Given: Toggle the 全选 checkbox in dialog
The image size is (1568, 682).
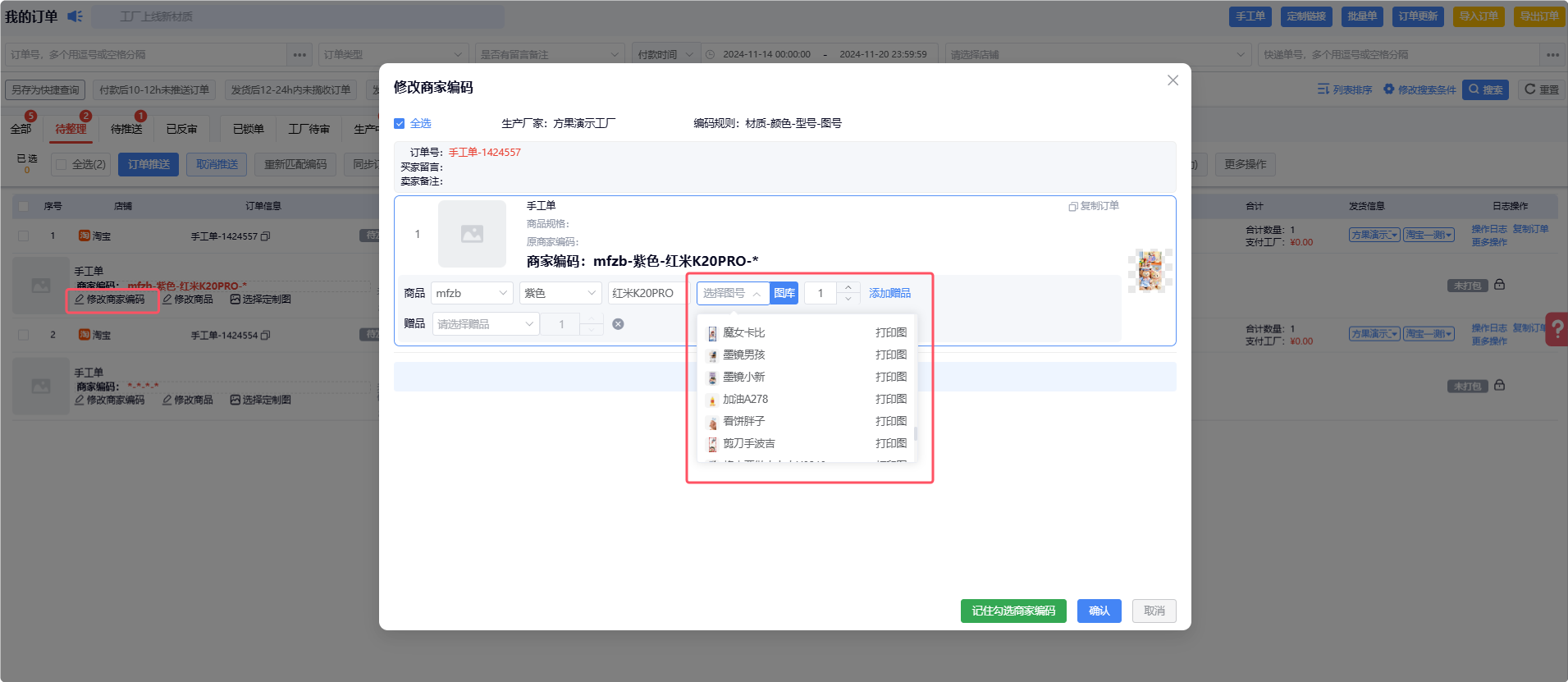Looking at the screenshot, I should click(x=400, y=124).
